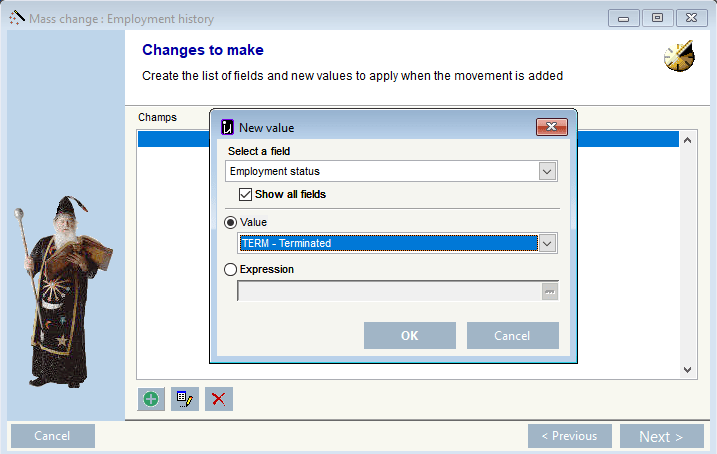Screen dimensions: 717x454
Task: Close the New value dialog
Action: coord(551,127)
